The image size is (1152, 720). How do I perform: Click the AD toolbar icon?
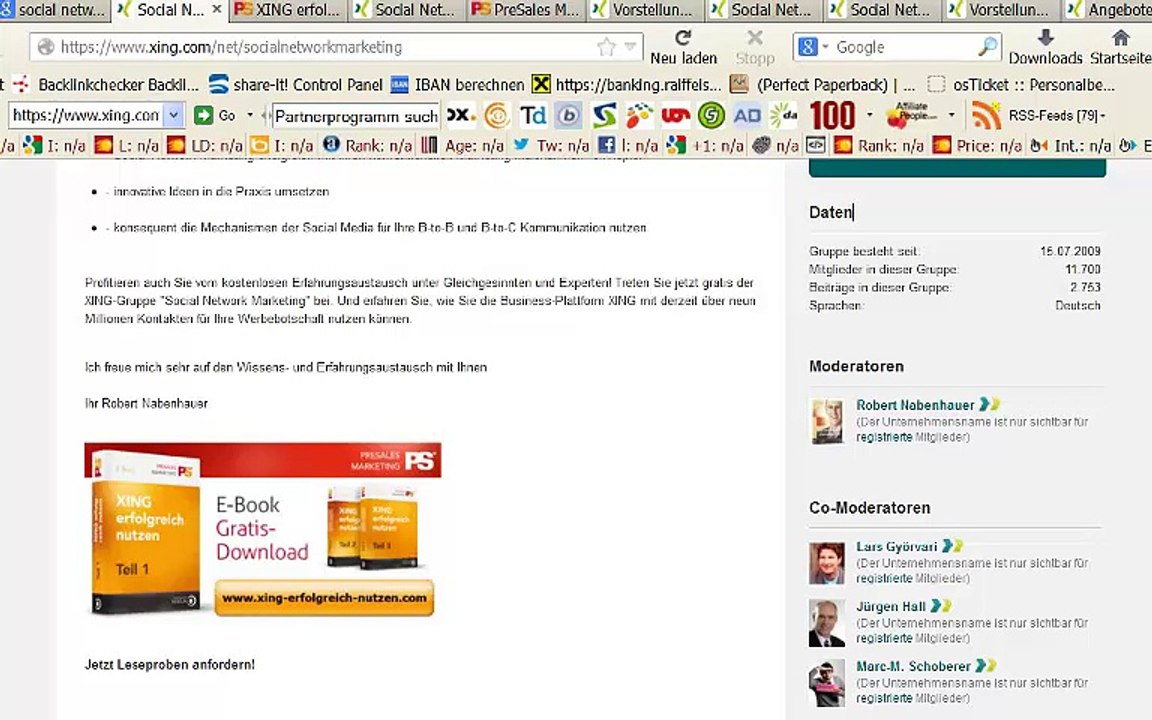pos(747,115)
